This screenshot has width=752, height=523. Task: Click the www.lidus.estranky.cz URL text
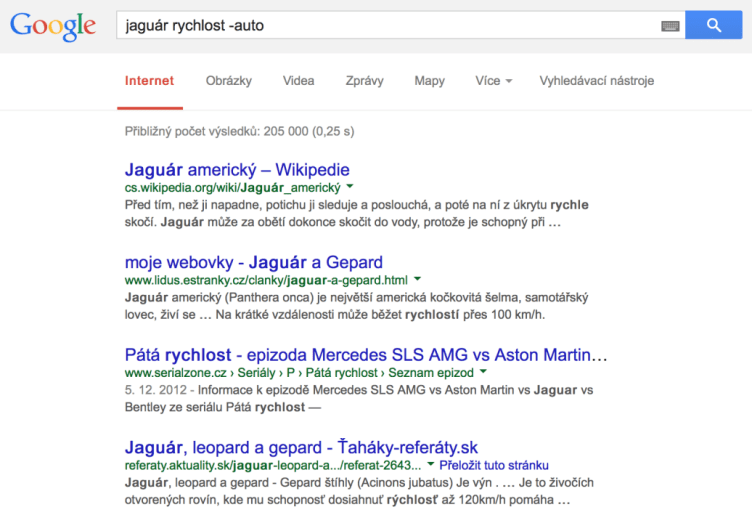(266, 280)
